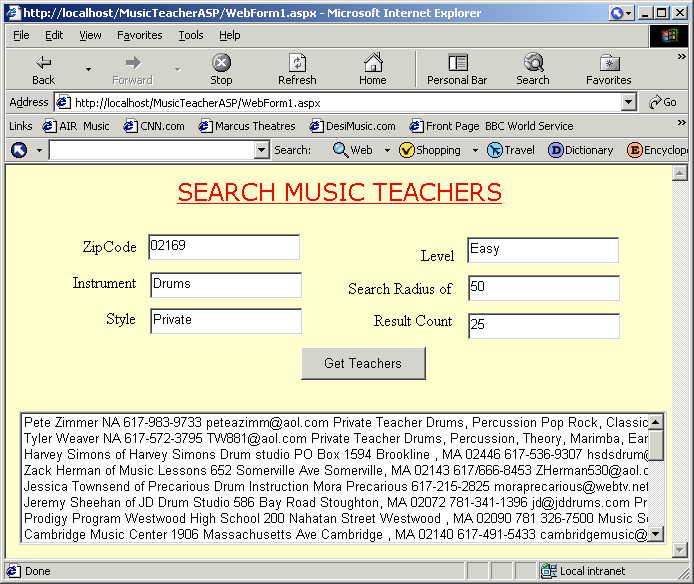Viewport: 694px width, 584px height.
Task: Click the page icon in Address bar
Action: pyautogui.click(x=63, y=103)
